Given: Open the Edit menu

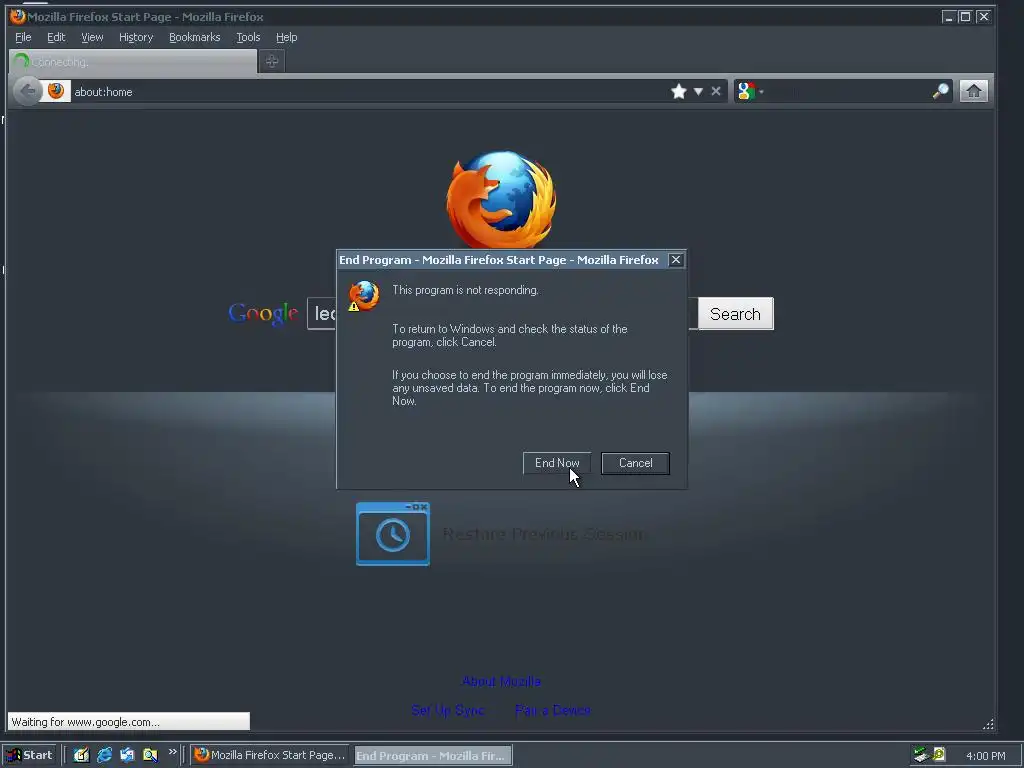Looking at the screenshot, I should point(56,37).
